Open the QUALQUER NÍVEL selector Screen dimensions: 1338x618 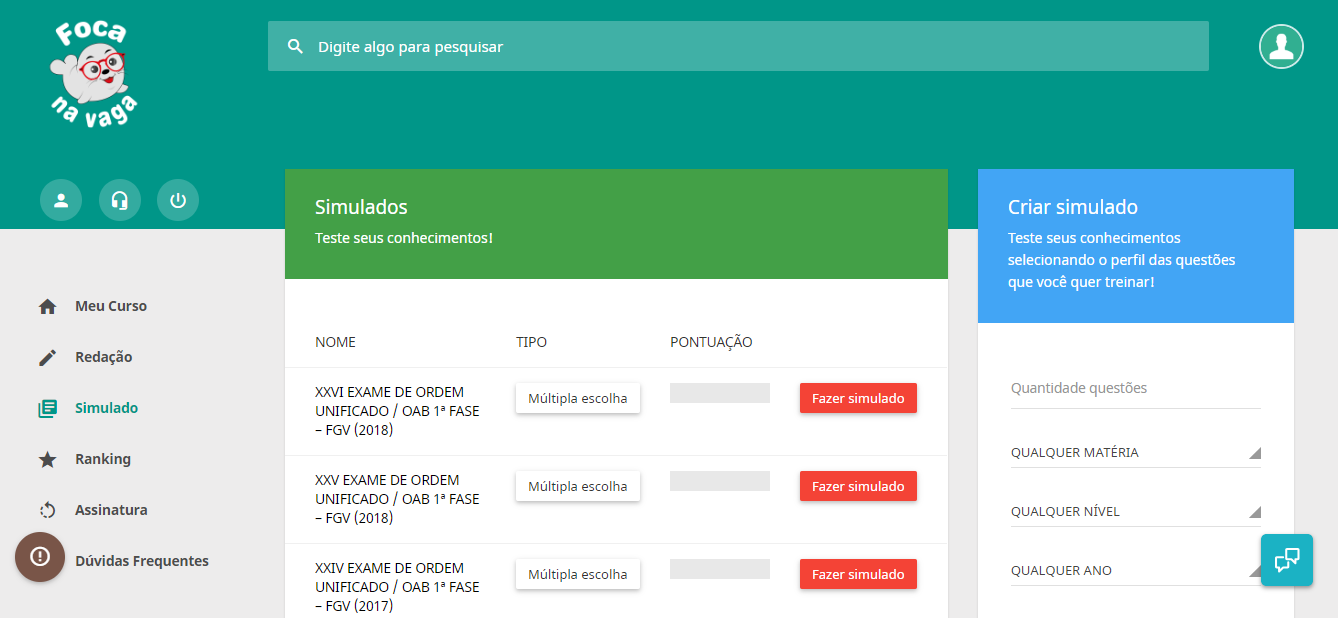[1135, 511]
